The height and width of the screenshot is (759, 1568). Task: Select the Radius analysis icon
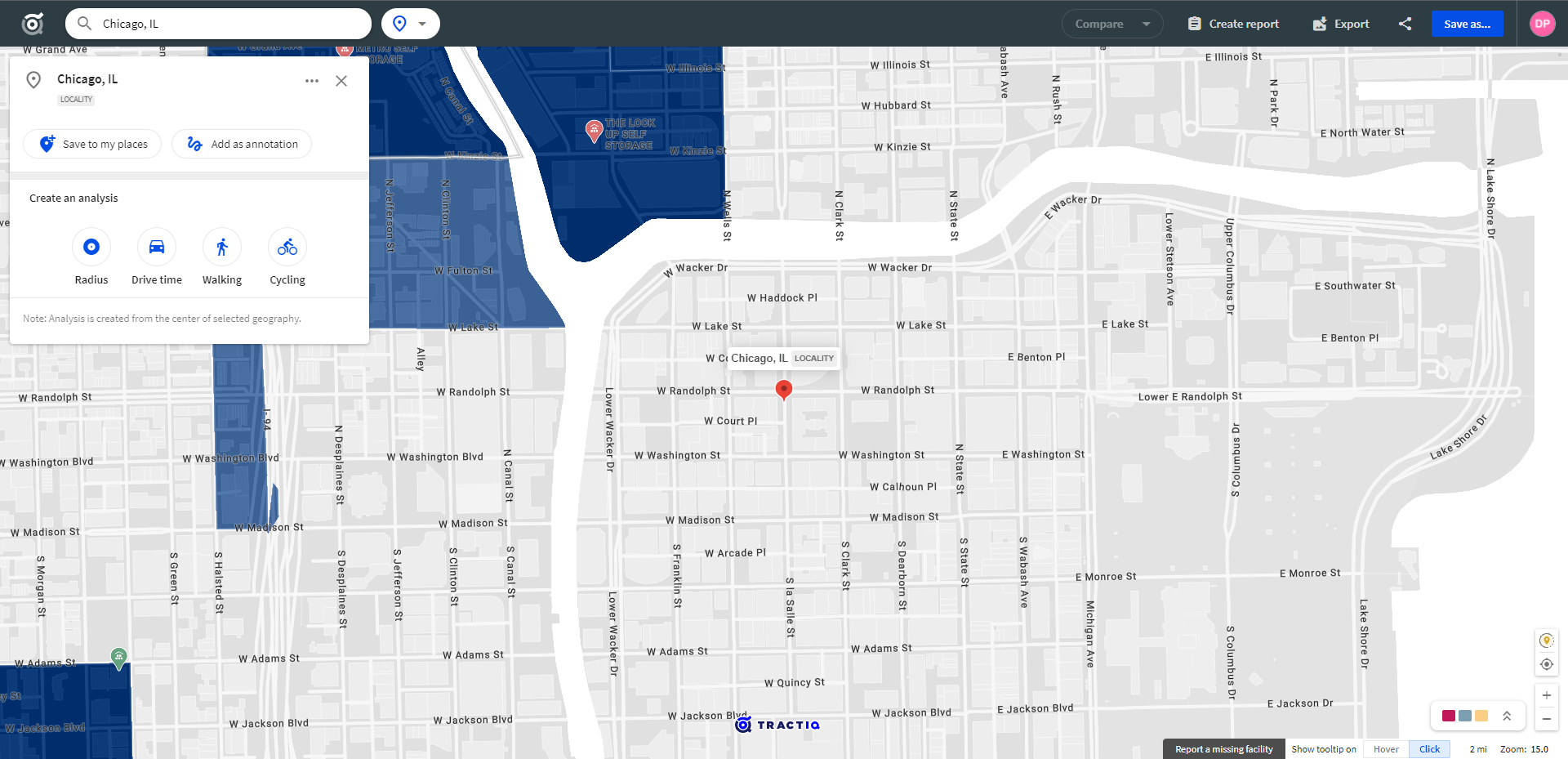click(x=91, y=247)
